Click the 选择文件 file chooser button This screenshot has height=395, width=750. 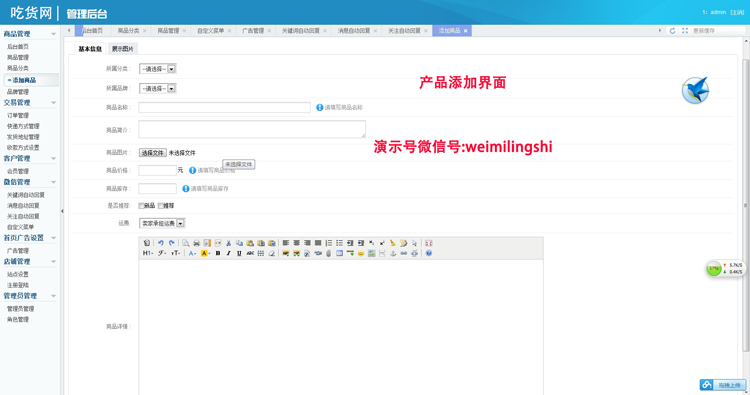(x=153, y=153)
